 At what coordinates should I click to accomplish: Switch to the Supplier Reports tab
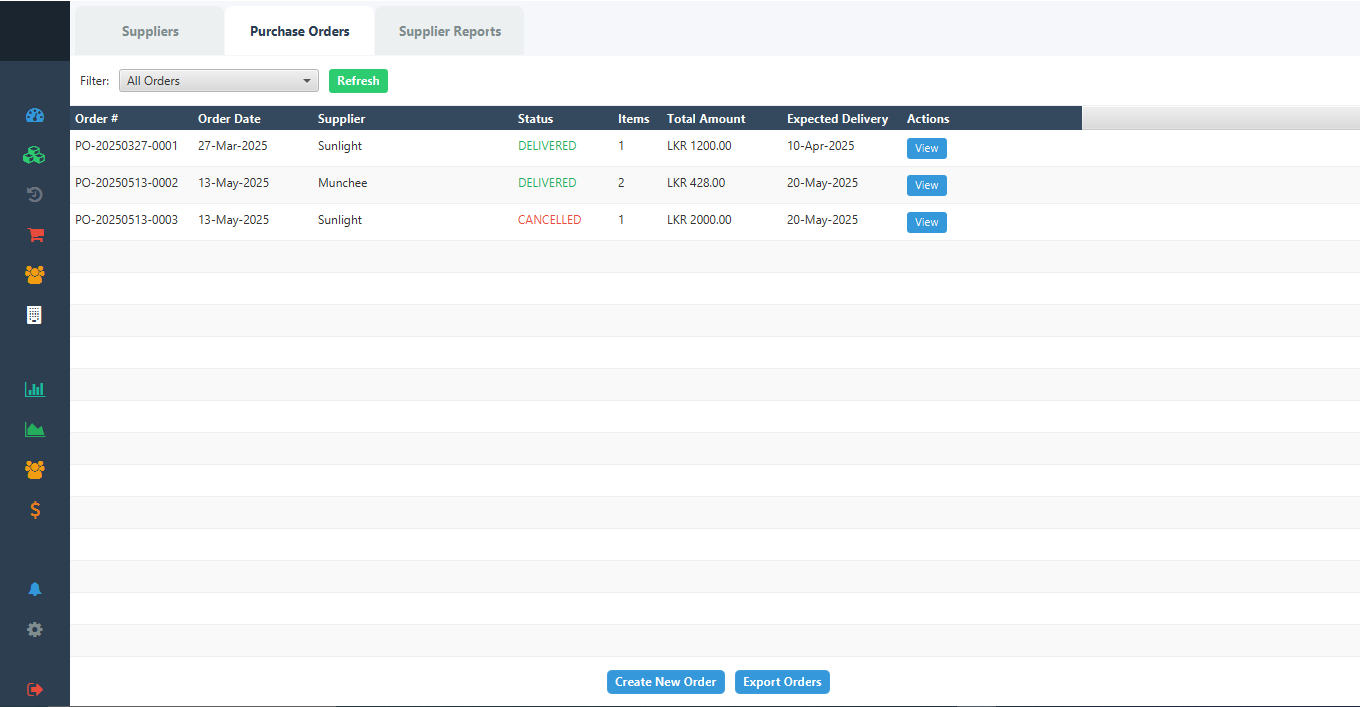[x=450, y=31]
